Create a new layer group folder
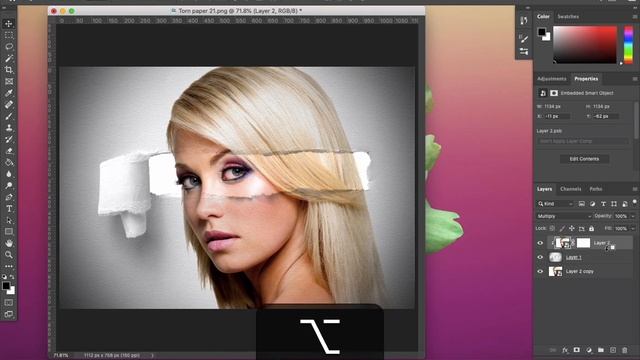This screenshot has height=360, width=640. [x=601, y=350]
